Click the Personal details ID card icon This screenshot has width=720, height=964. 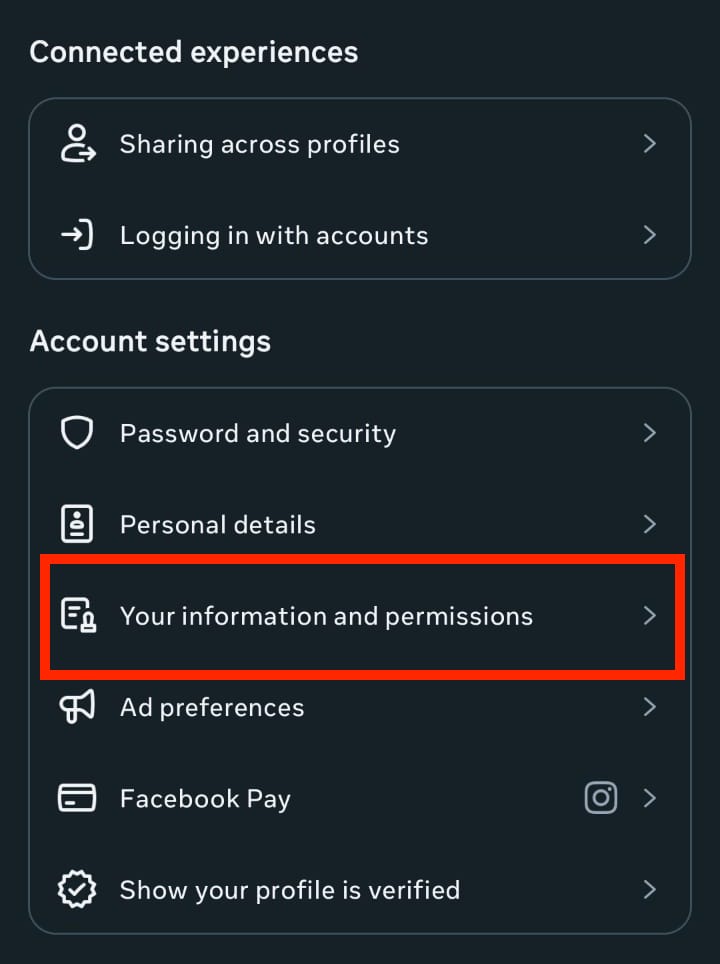77,524
